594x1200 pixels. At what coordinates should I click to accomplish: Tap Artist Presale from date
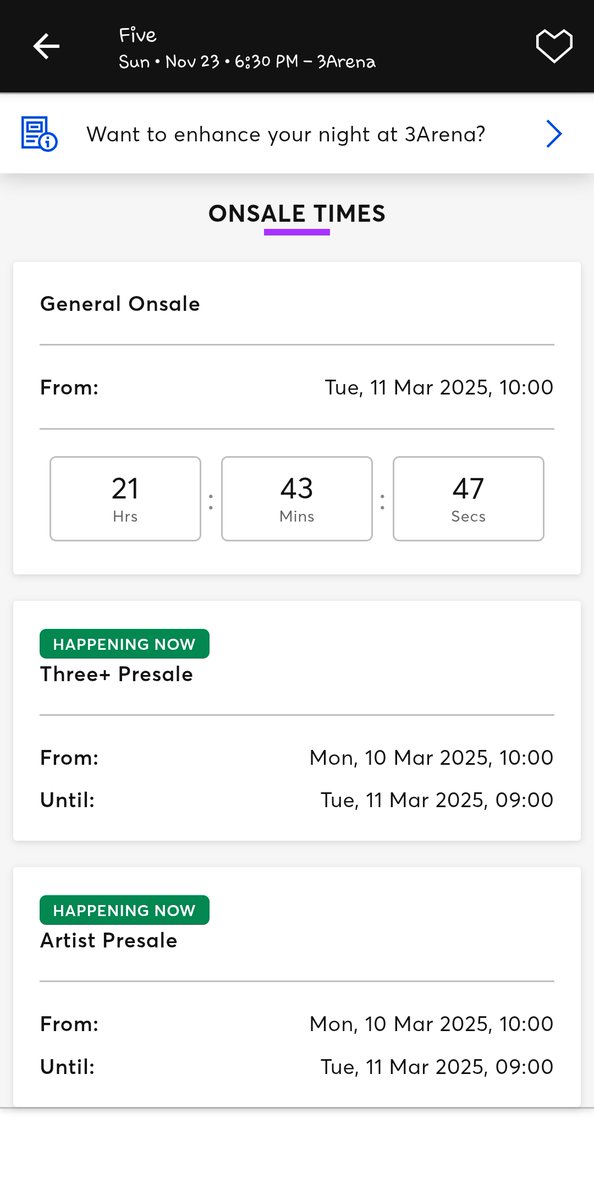point(431,1024)
